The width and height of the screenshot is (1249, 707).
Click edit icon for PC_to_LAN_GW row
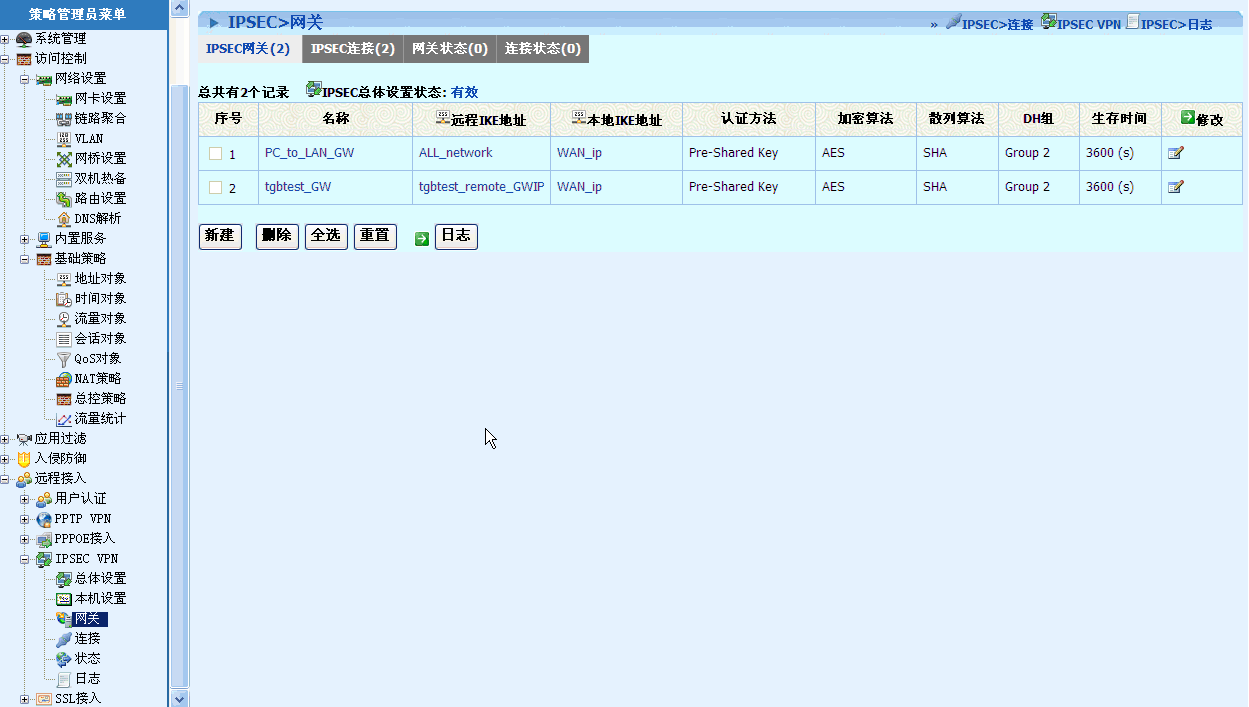tap(1175, 153)
